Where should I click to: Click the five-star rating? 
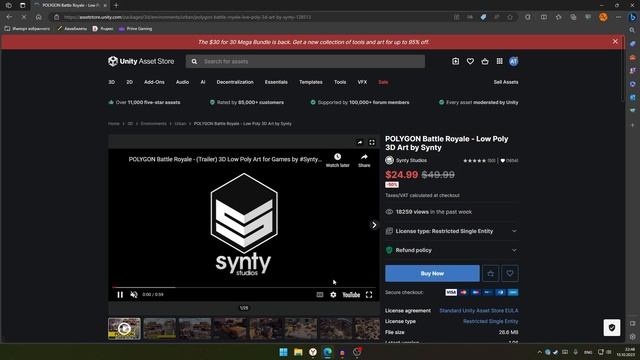pos(474,161)
